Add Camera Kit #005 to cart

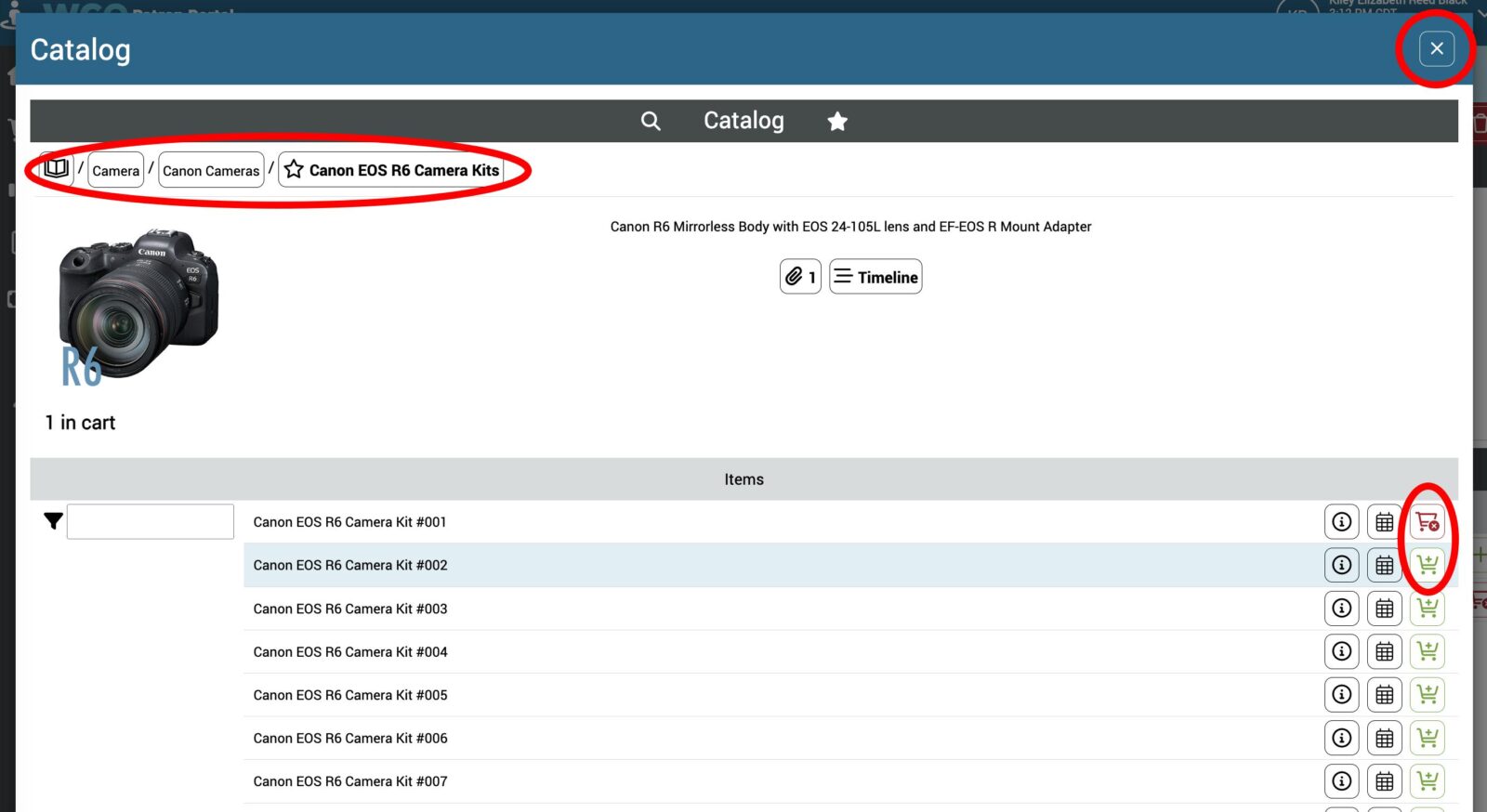[x=1428, y=695]
